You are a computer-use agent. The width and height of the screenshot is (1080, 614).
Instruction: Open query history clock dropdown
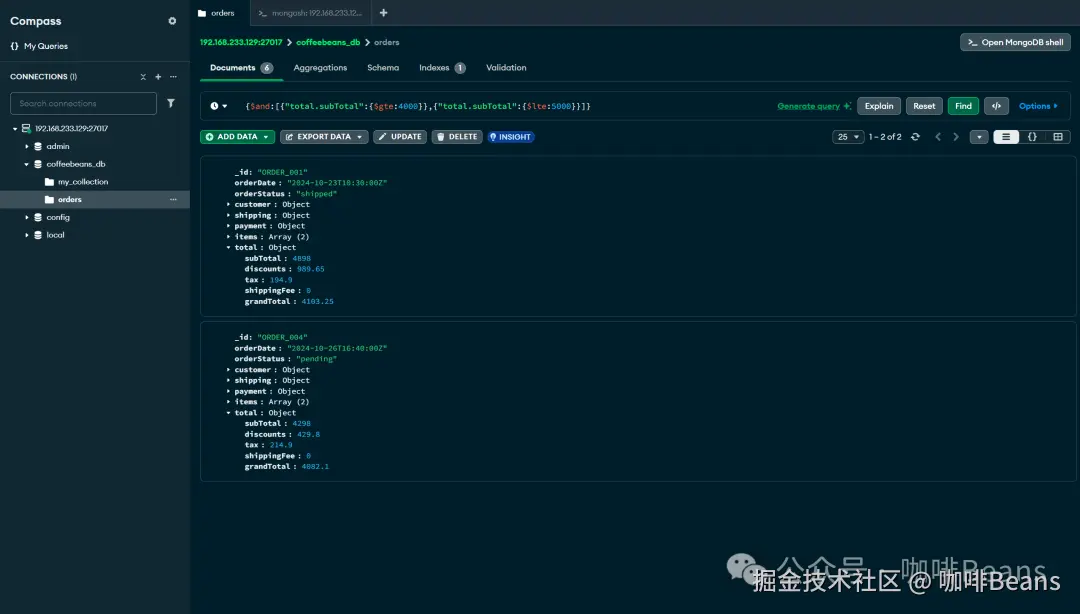click(218, 106)
